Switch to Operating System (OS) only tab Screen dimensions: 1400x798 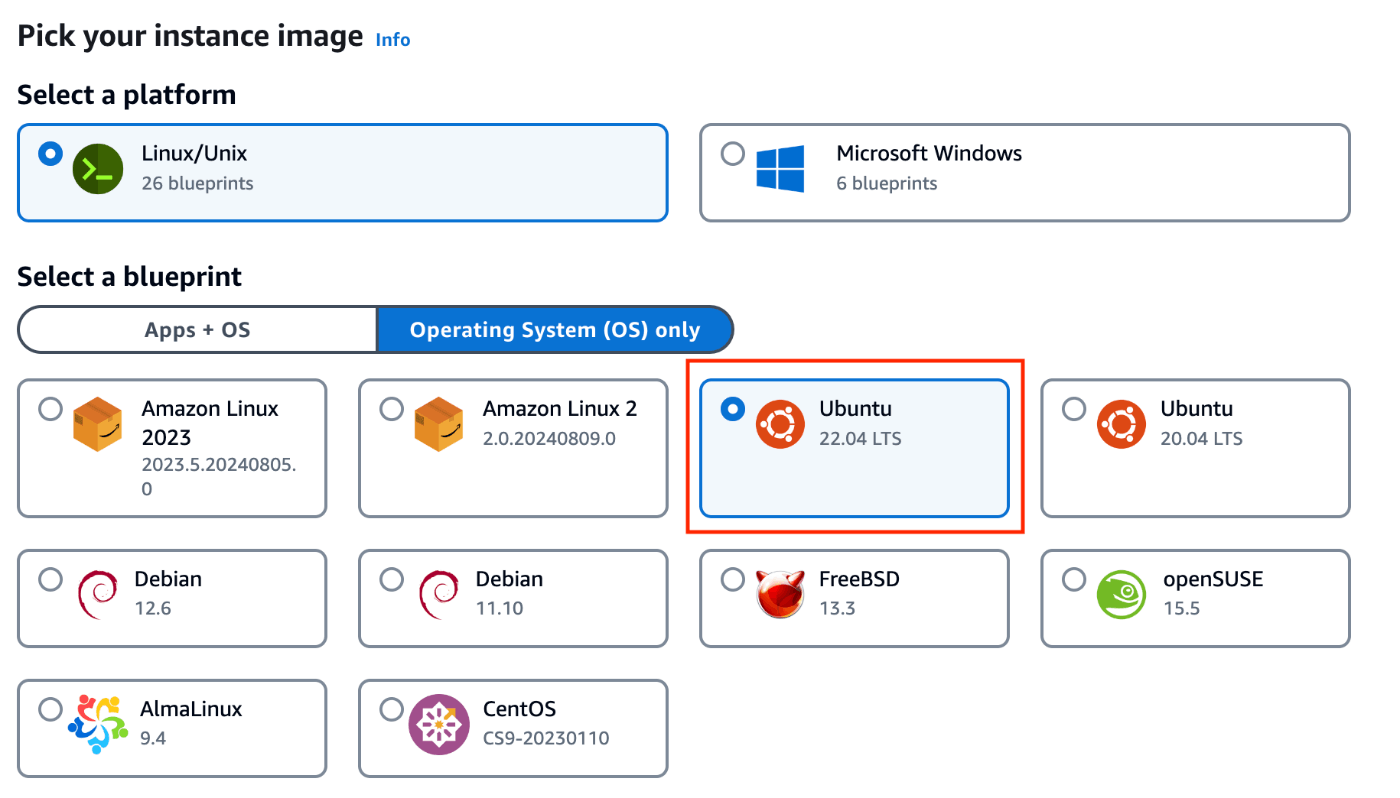555,330
